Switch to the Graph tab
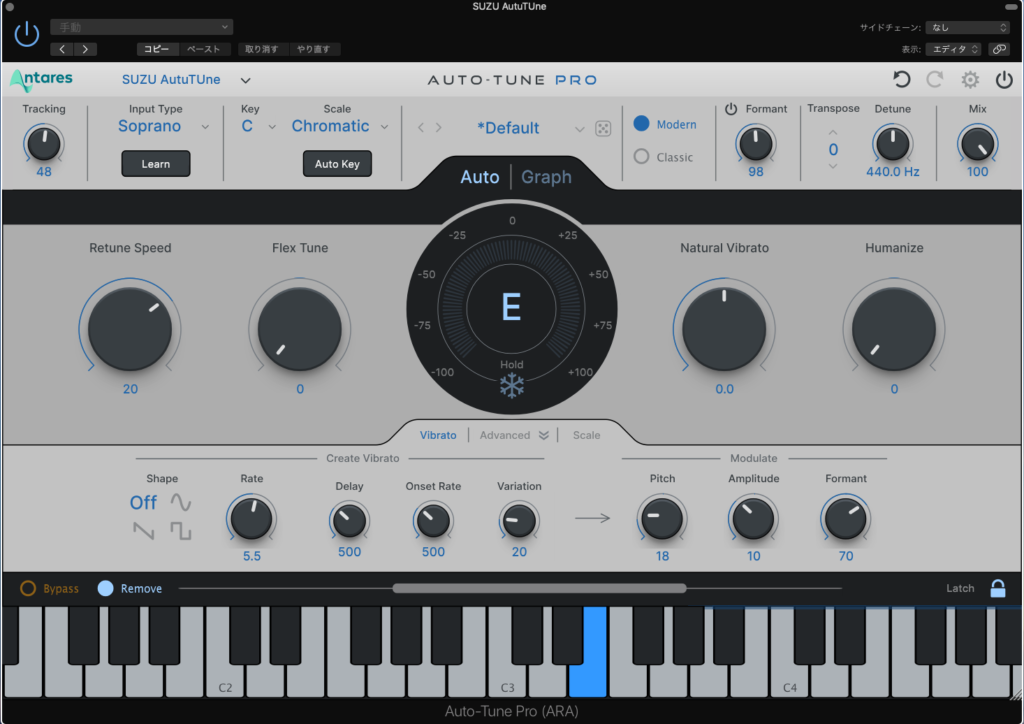This screenshot has width=1024, height=724. [x=546, y=177]
